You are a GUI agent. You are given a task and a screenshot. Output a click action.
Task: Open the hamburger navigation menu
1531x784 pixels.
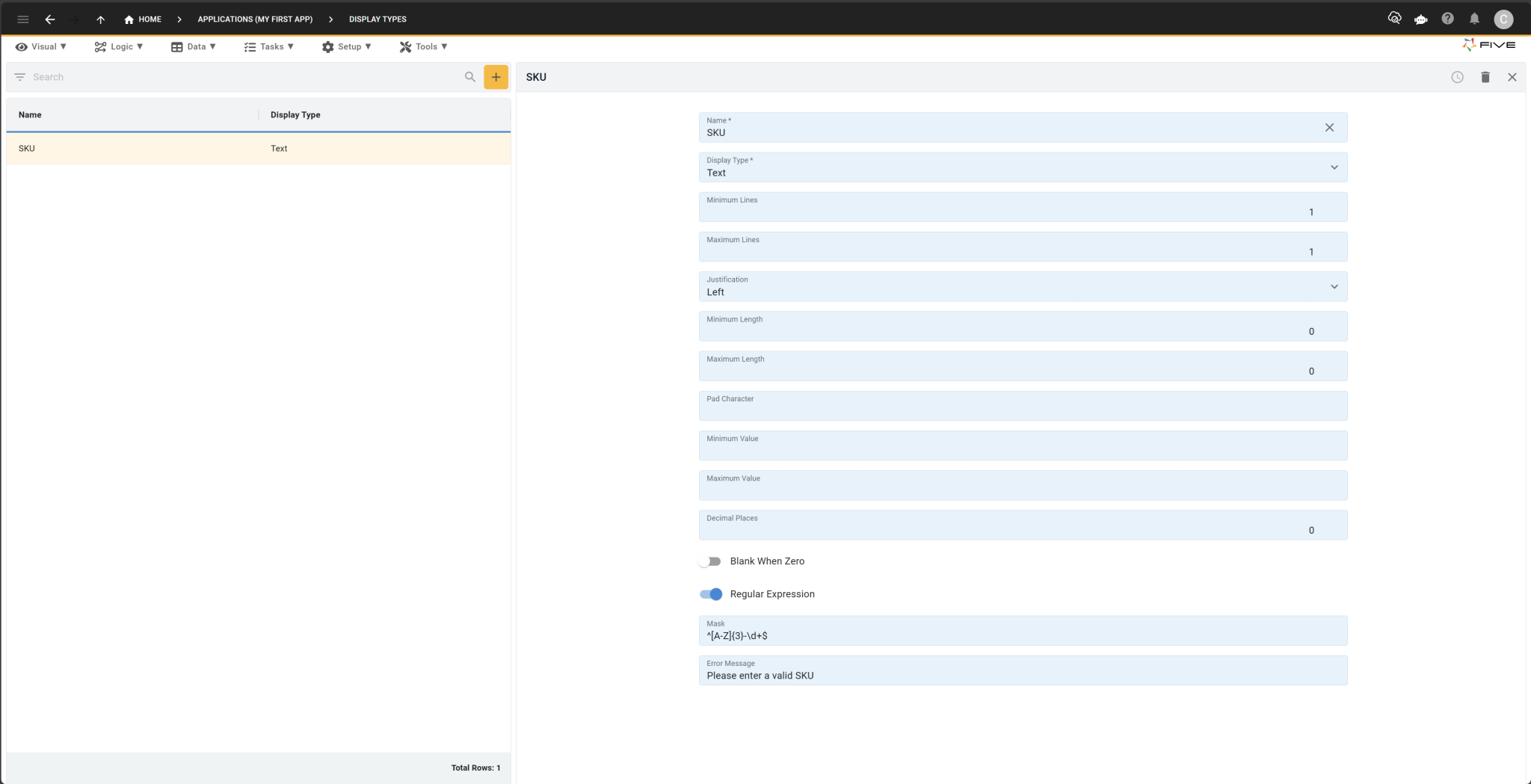pos(23,19)
